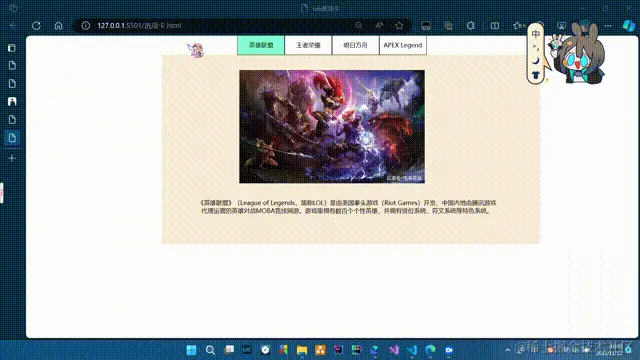The width and height of the screenshot is (640, 360).
Task: Open the 明日方舟 tab
Action: pyautogui.click(x=356, y=45)
